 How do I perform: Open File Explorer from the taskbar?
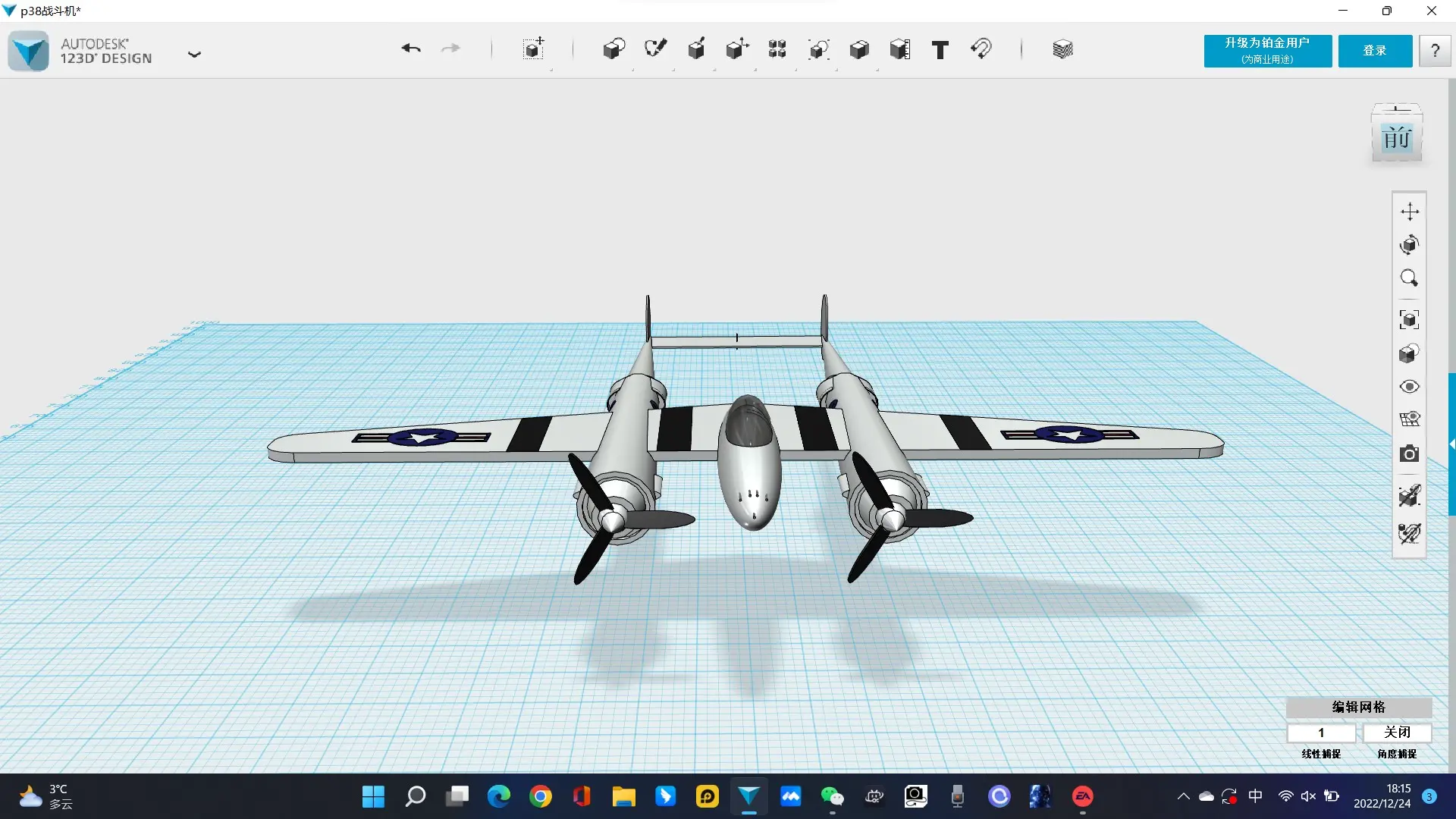pyautogui.click(x=624, y=796)
